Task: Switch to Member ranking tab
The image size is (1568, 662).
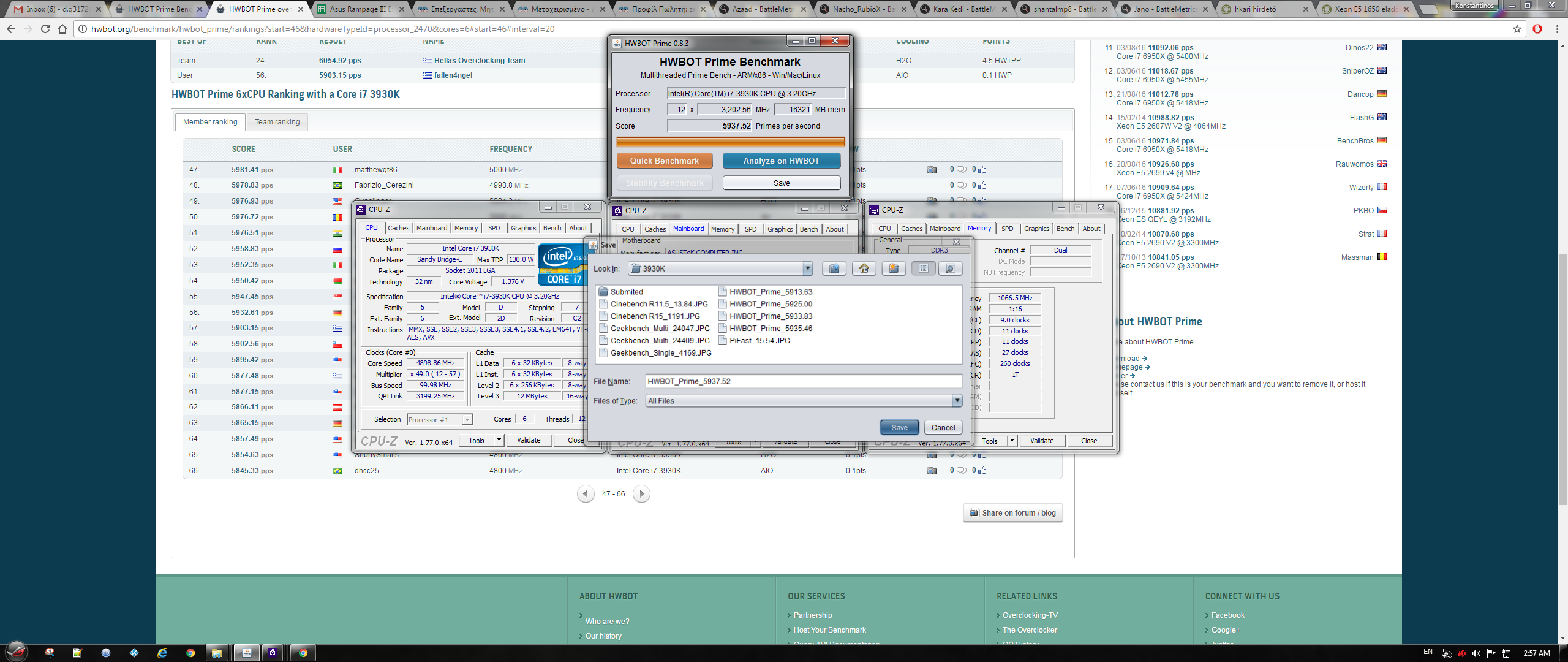Action: tap(210, 122)
